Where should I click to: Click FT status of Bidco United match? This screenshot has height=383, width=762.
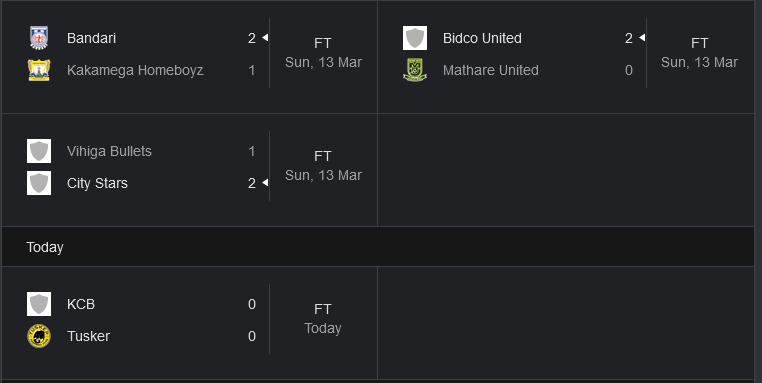(699, 43)
